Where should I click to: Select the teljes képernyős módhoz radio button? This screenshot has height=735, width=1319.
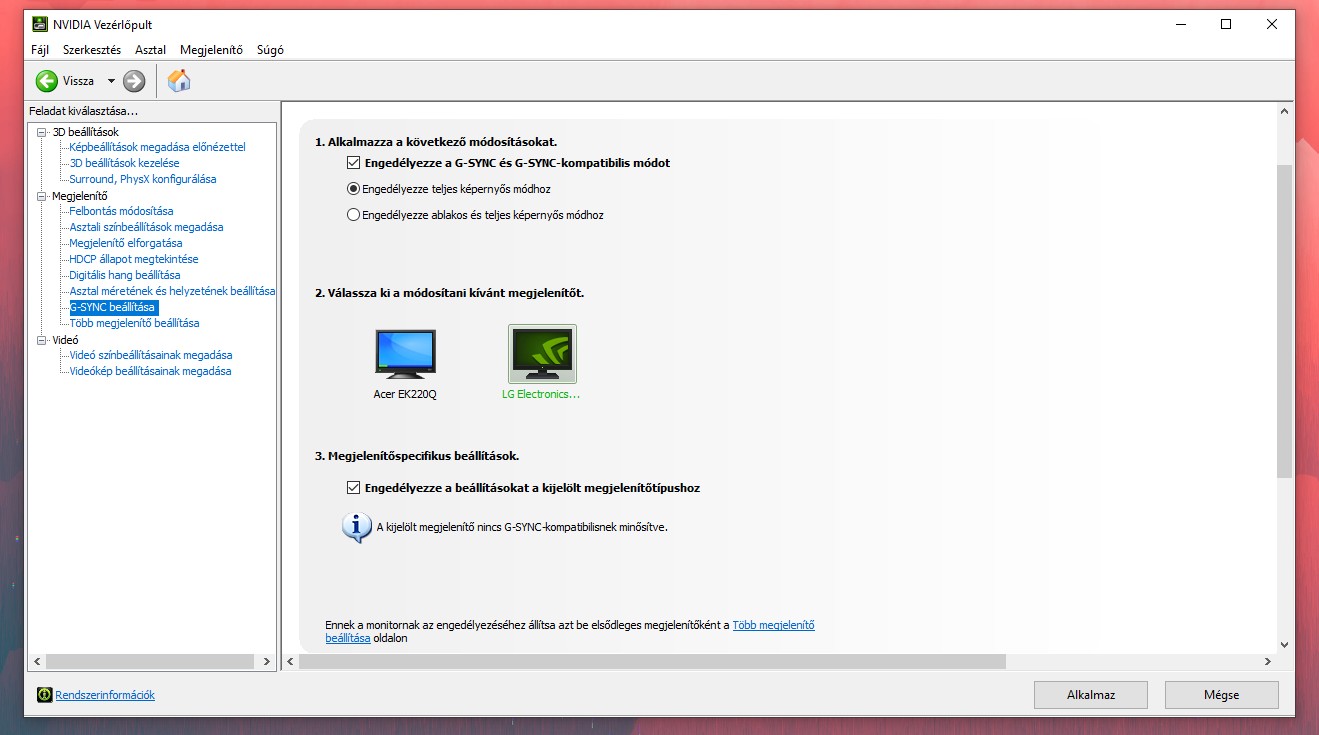pyautogui.click(x=353, y=189)
